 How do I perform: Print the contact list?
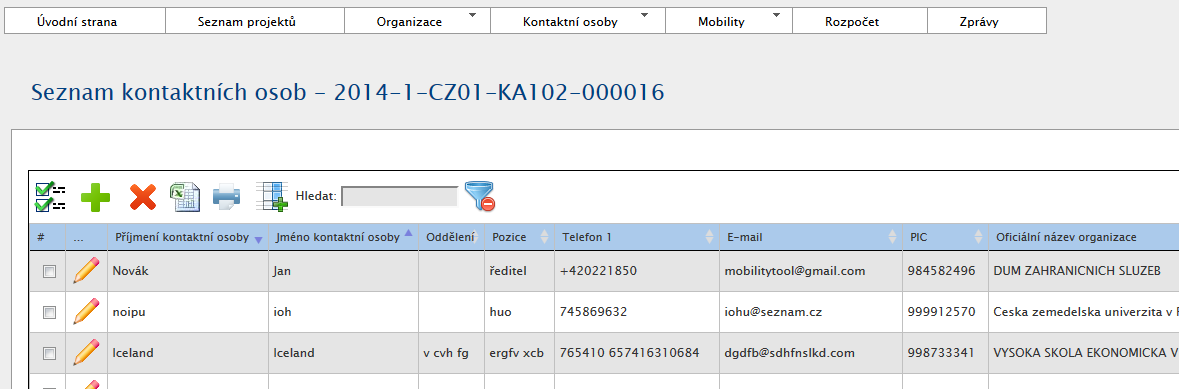tap(227, 197)
